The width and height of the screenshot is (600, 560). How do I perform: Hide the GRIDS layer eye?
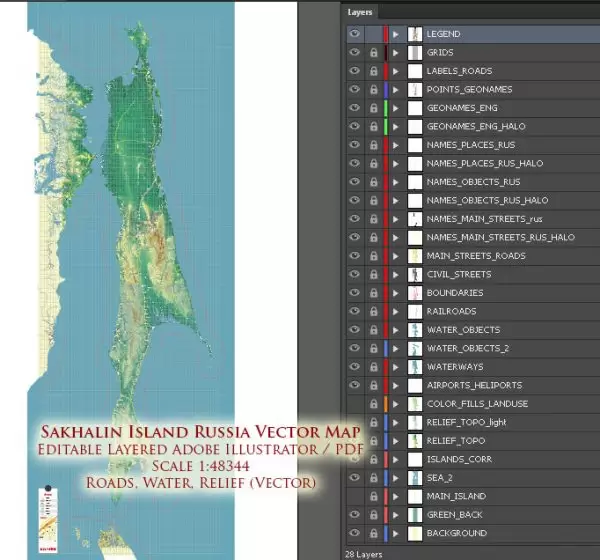(355, 52)
